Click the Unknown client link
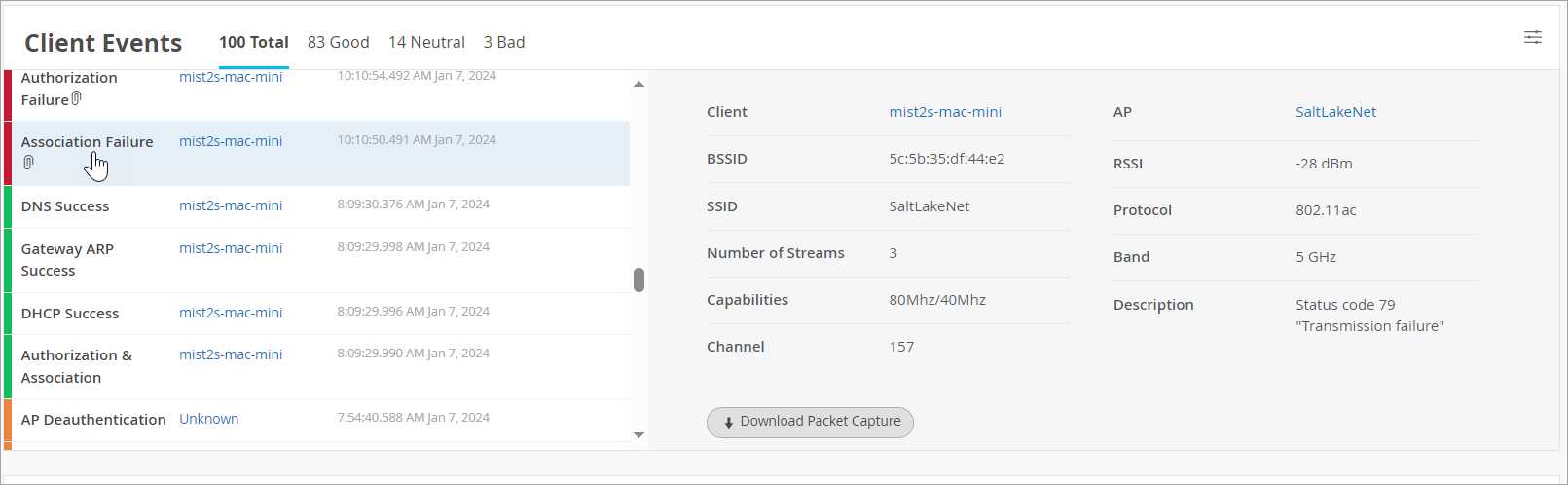This screenshot has height=485, width=1568. 208,419
